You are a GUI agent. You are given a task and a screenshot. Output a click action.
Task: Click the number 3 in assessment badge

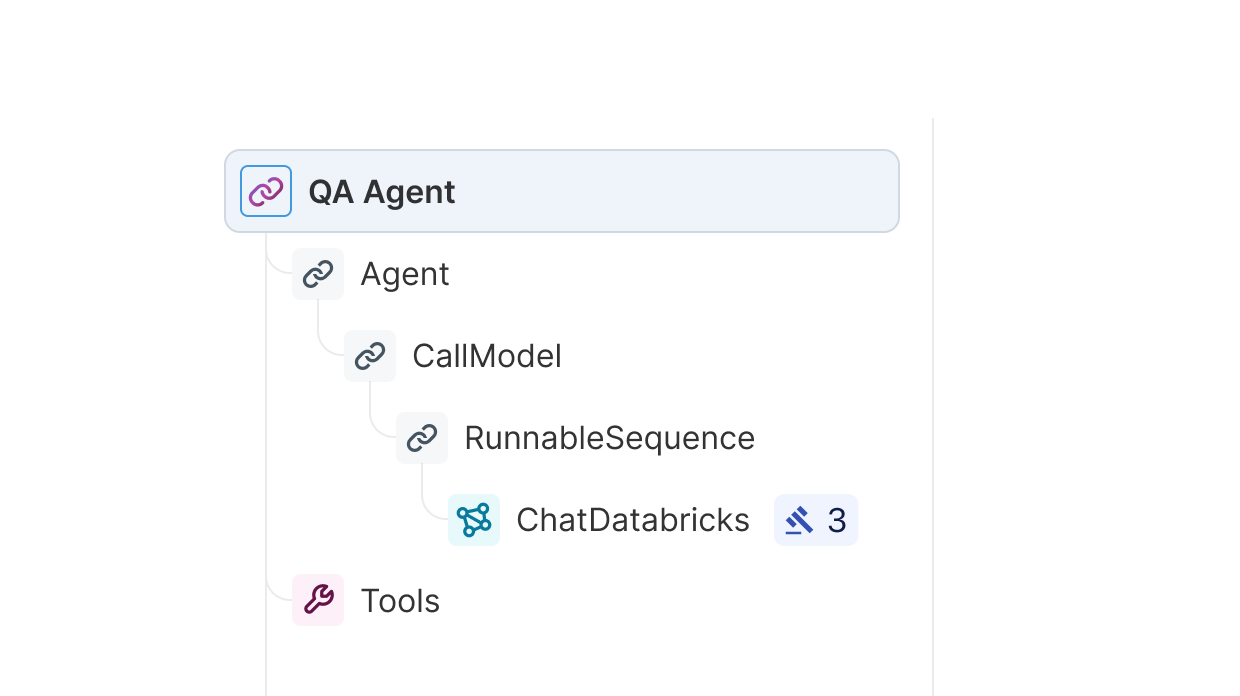pyautogui.click(x=837, y=520)
